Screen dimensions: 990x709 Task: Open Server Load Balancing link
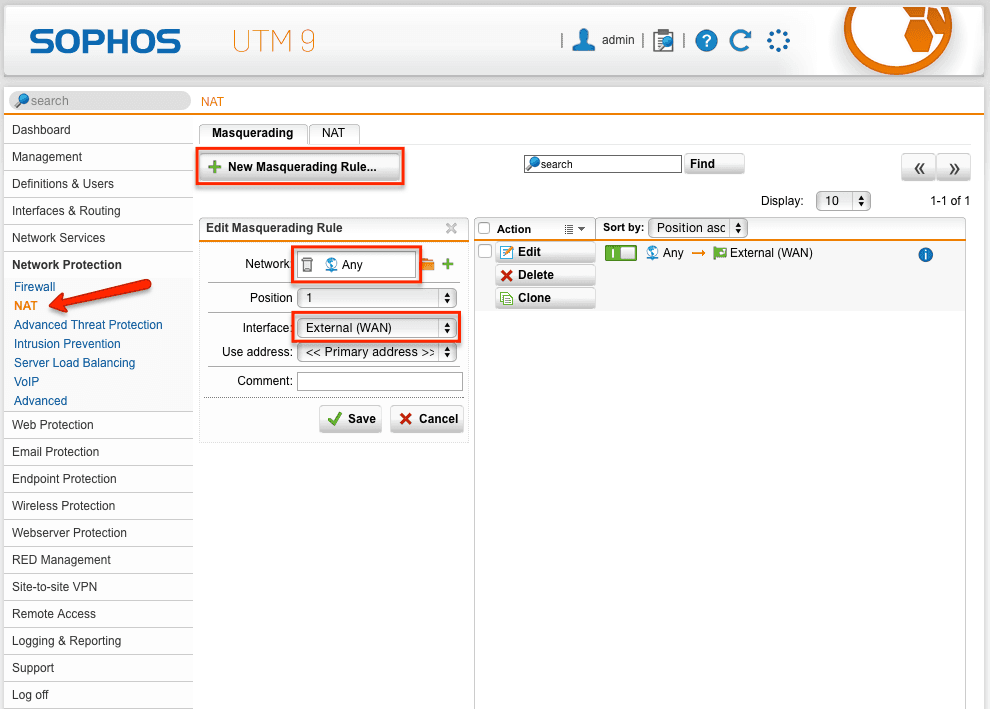[75, 363]
